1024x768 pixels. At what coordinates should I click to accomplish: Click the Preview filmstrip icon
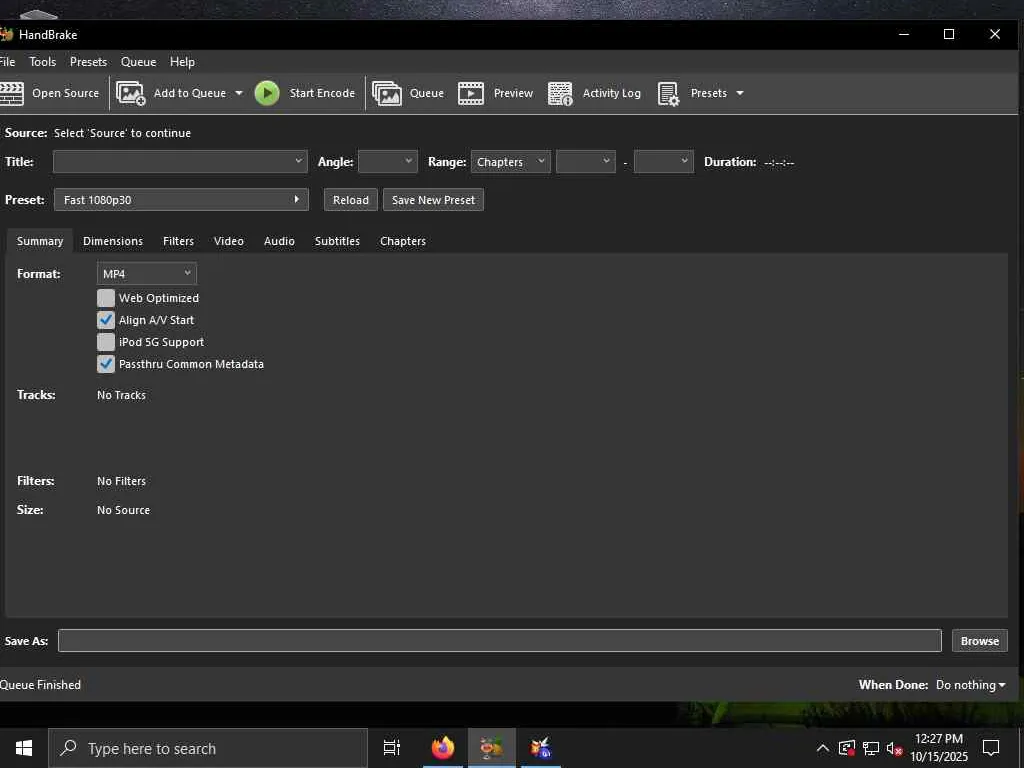pyautogui.click(x=471, y=93)
